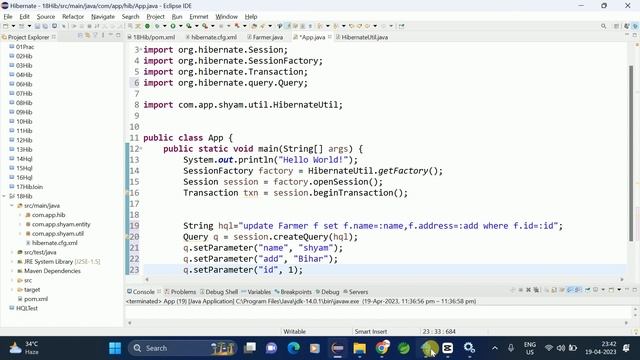Select pom.xml in the project tree
The image size is (640, 360).
(x=36, y=299)
